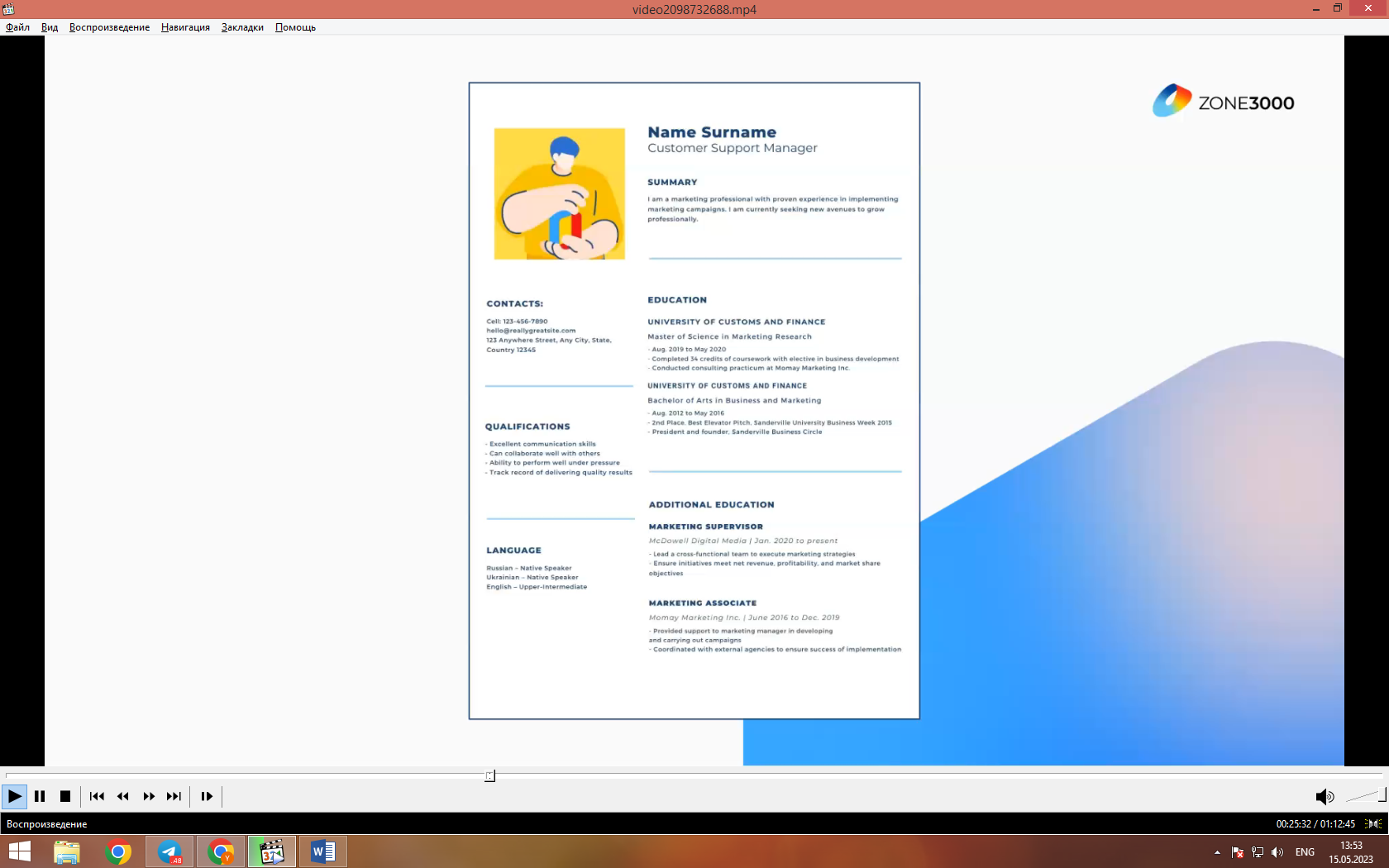Click the Name Surname heading

click(712, 132)
